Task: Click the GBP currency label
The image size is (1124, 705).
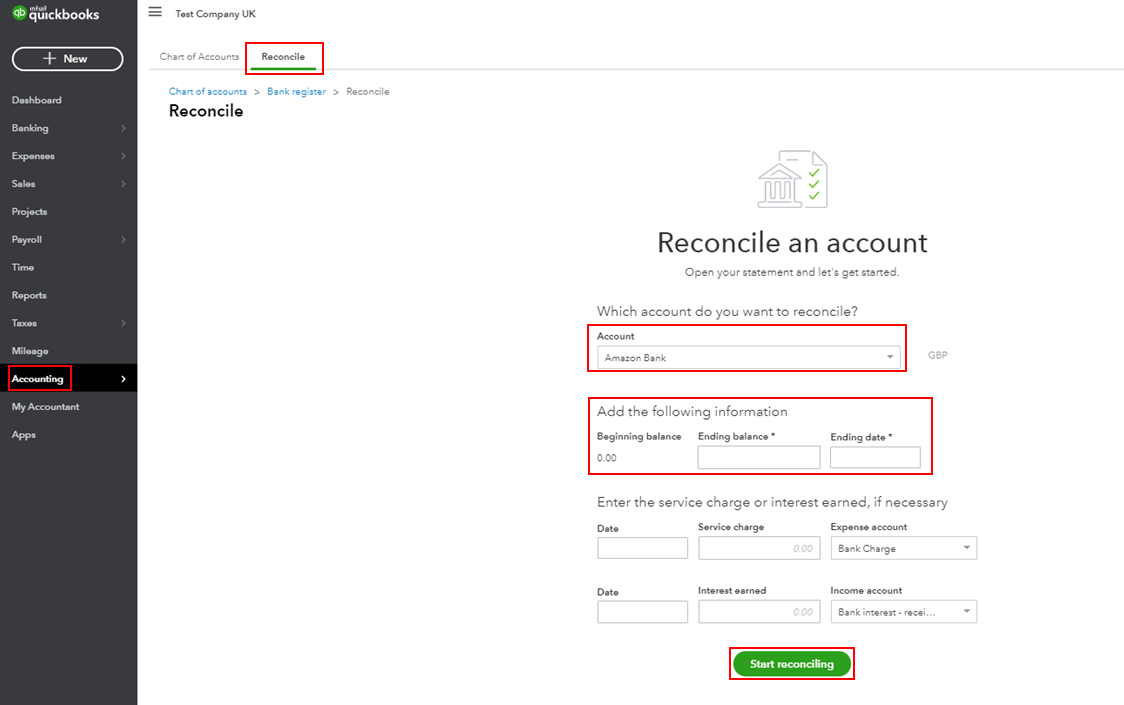Action: pyautogui.click(x=938, y=355)
